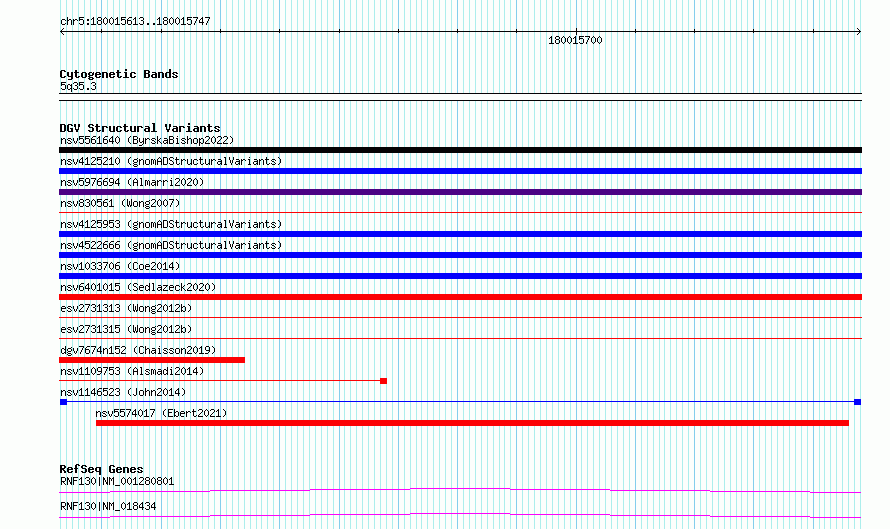The image size is (890, 529).
Task: Open the nsv5976694 (Almarri2020) label
Action: 132,182
